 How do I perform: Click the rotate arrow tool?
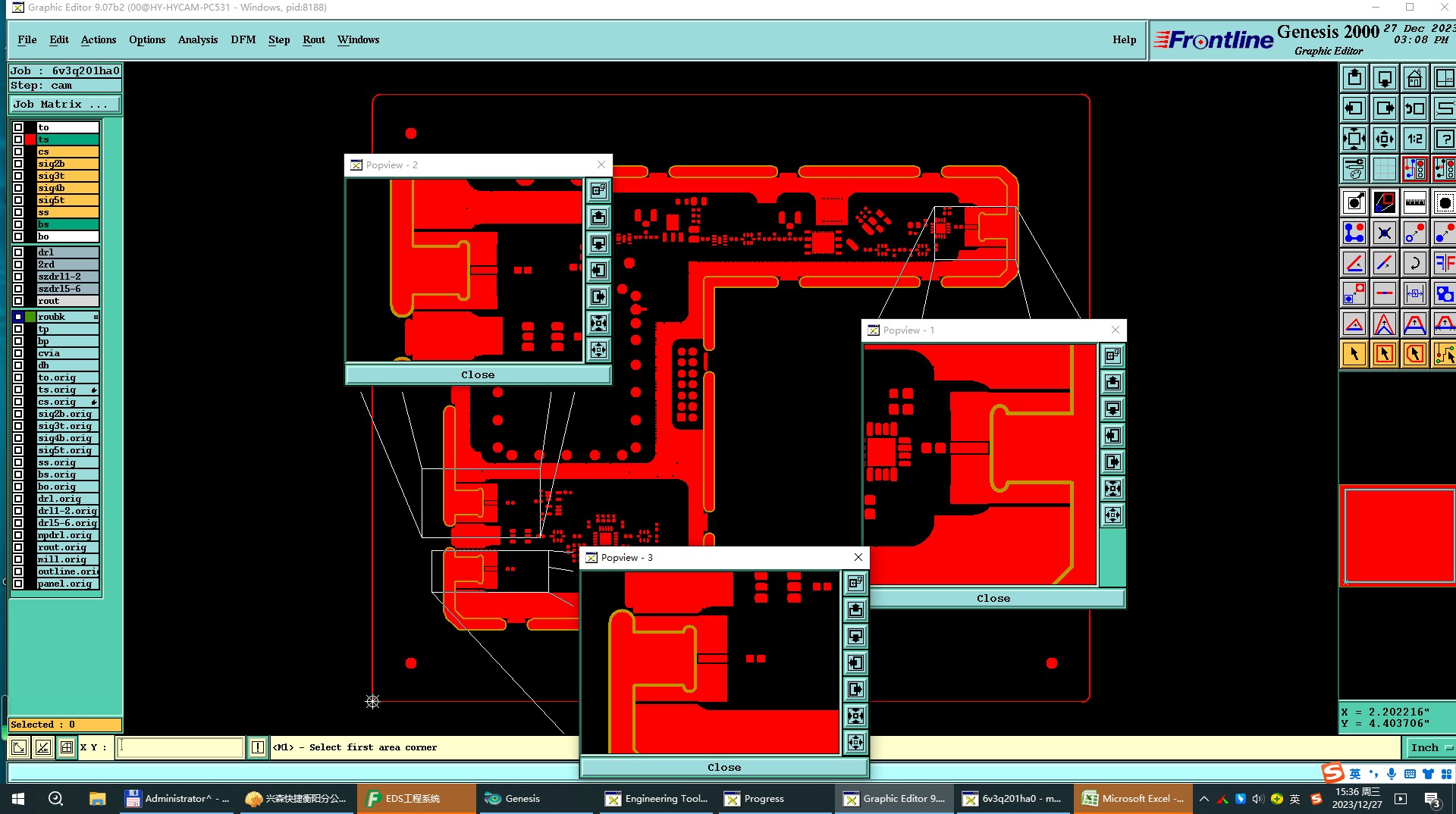coord(1415,263)
